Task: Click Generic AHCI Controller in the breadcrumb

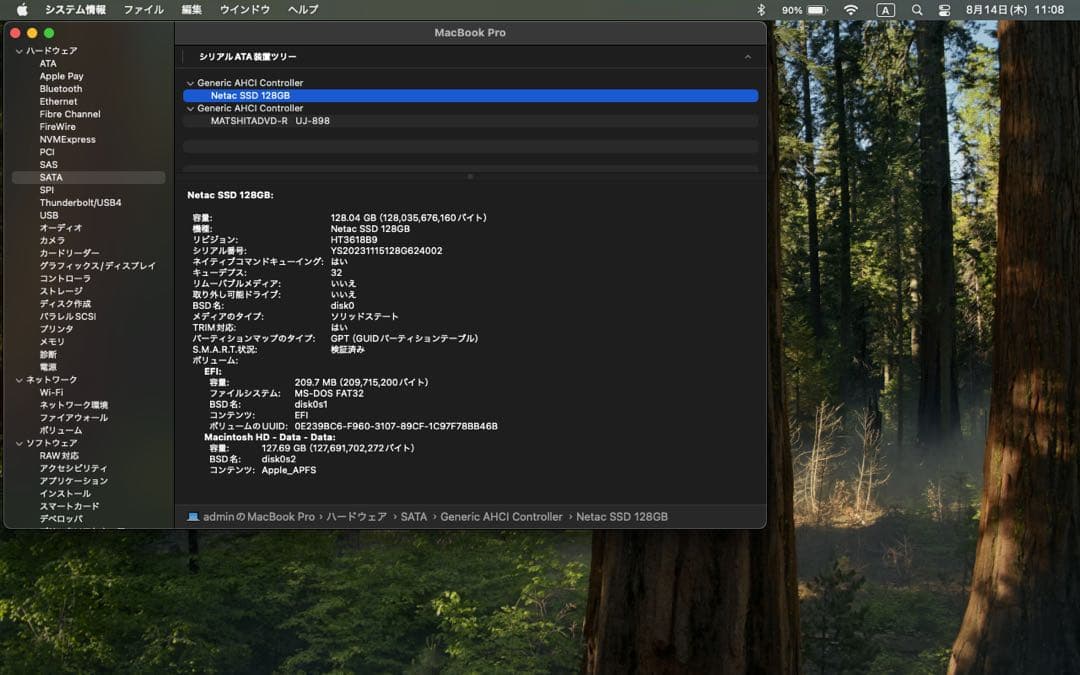Action: tap(500, 516)
